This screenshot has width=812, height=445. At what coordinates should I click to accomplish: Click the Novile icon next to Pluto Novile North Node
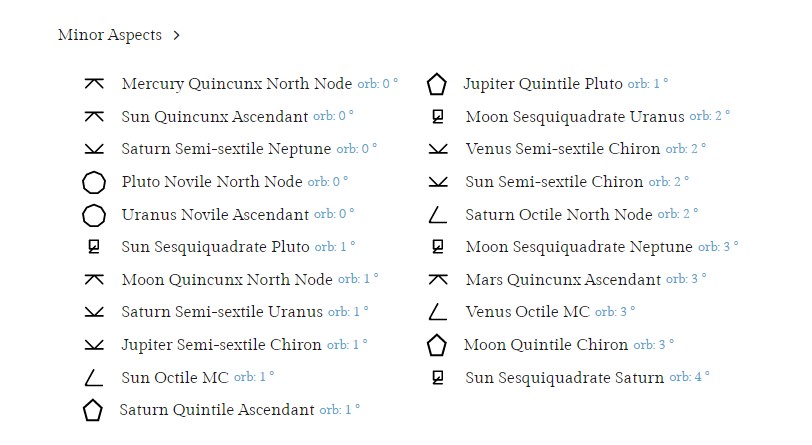(x=94, y=182)
